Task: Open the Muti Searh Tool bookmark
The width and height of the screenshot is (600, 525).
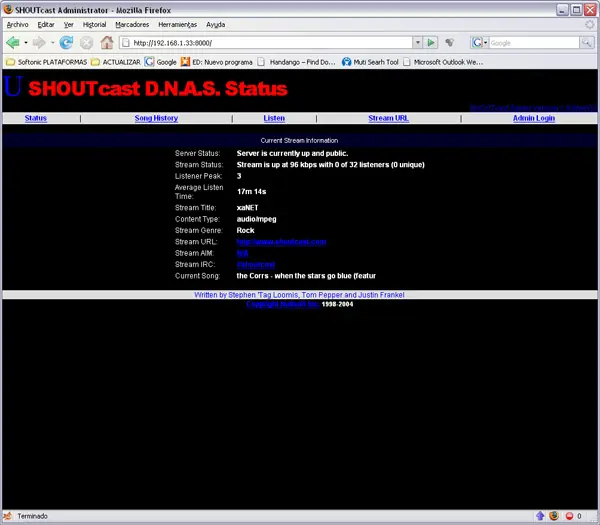Action: (x=370, y=62)
